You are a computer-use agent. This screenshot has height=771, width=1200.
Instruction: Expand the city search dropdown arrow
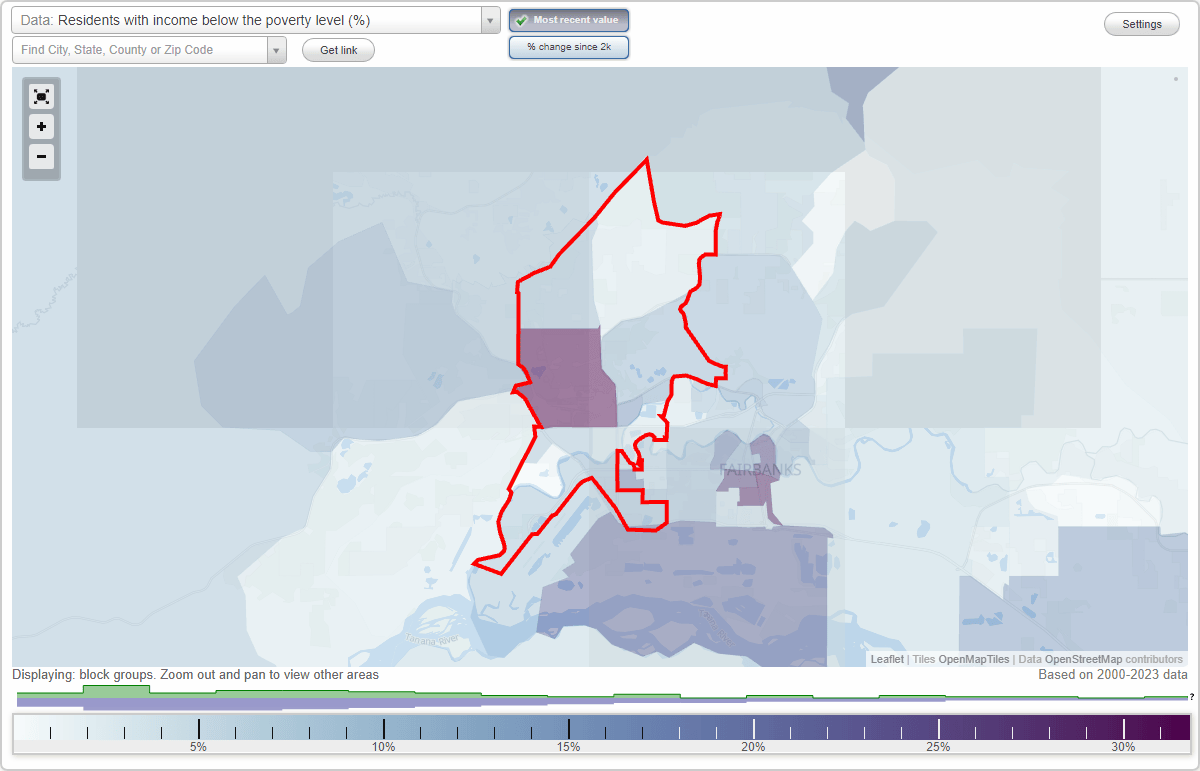(277, 50)
